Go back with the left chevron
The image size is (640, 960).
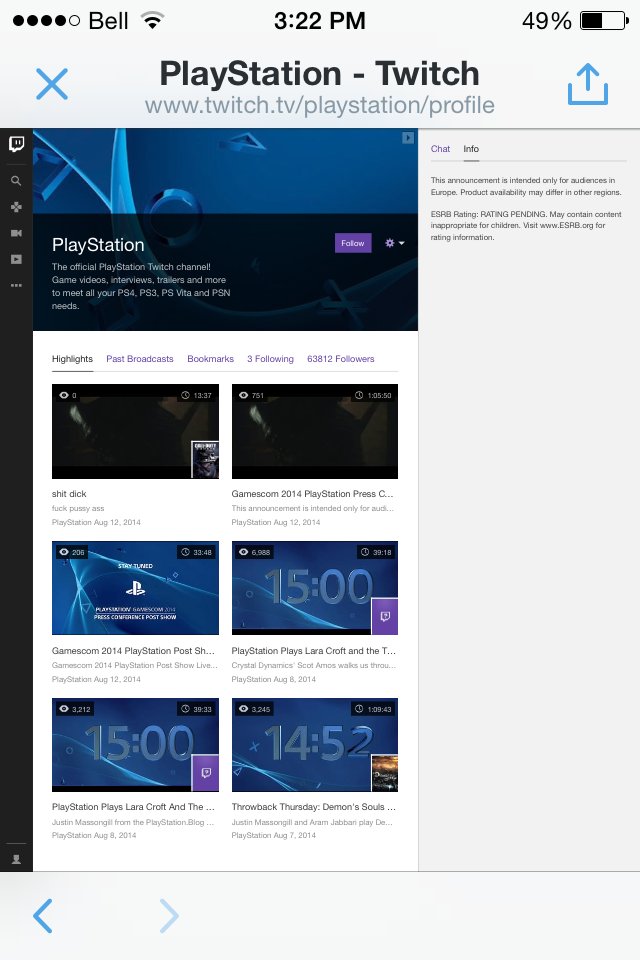[x=42, y=915]
